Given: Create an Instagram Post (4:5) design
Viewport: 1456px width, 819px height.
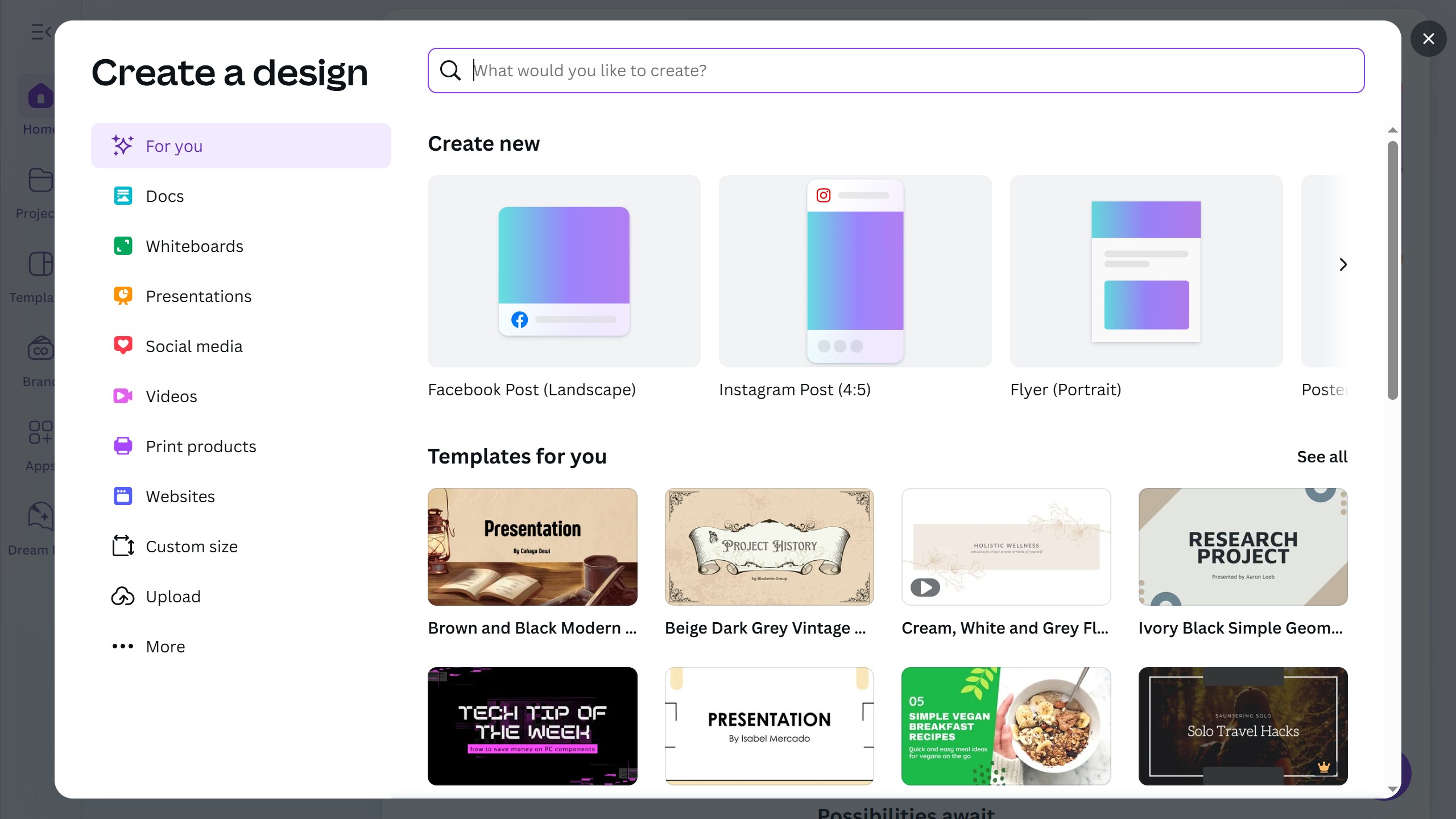Looking at the screenshot, I should pyautogui.click(x=855, y=271).
